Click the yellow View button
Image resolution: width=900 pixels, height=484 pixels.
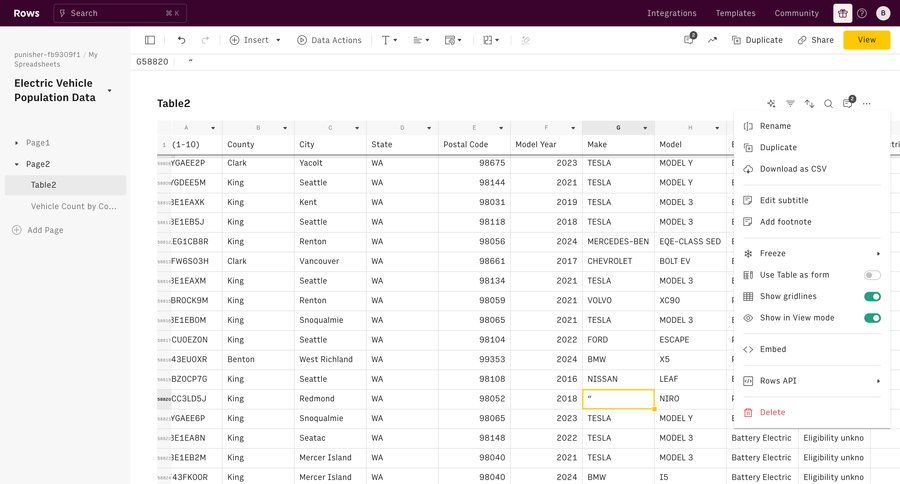(x=867, y=40)
